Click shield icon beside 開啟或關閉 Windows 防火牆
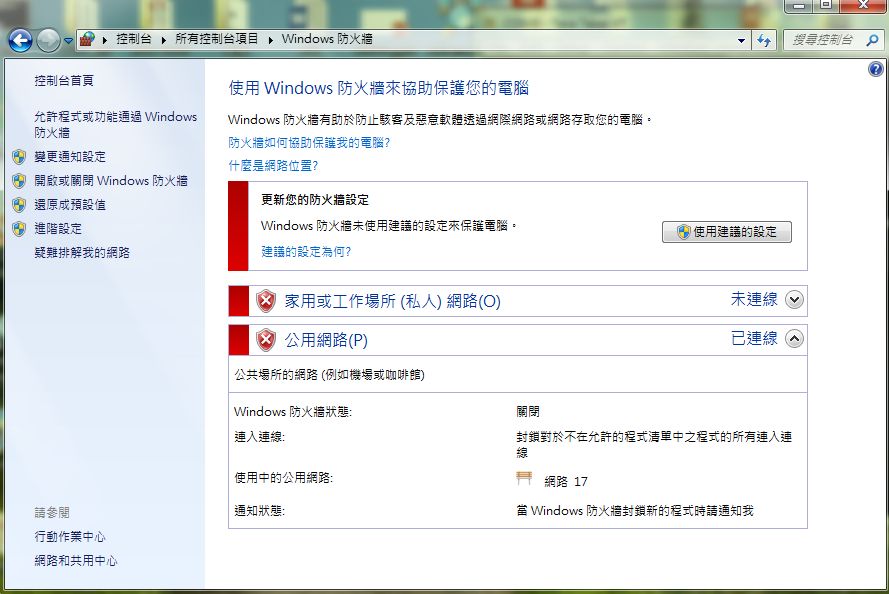The image size is (889, 594). pyautogui.click(x=19, y=180)
